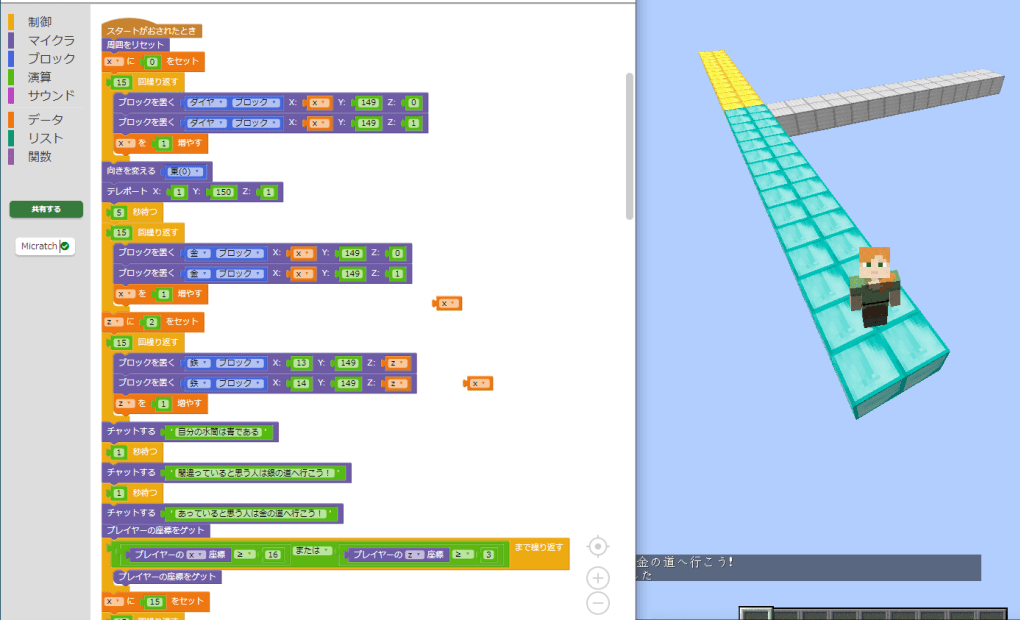Image resolution: width=1020 pixels, height=620 pixels.
Task: Click the 共有する share button
Action: pyautogui.click(x=46, y=209)
